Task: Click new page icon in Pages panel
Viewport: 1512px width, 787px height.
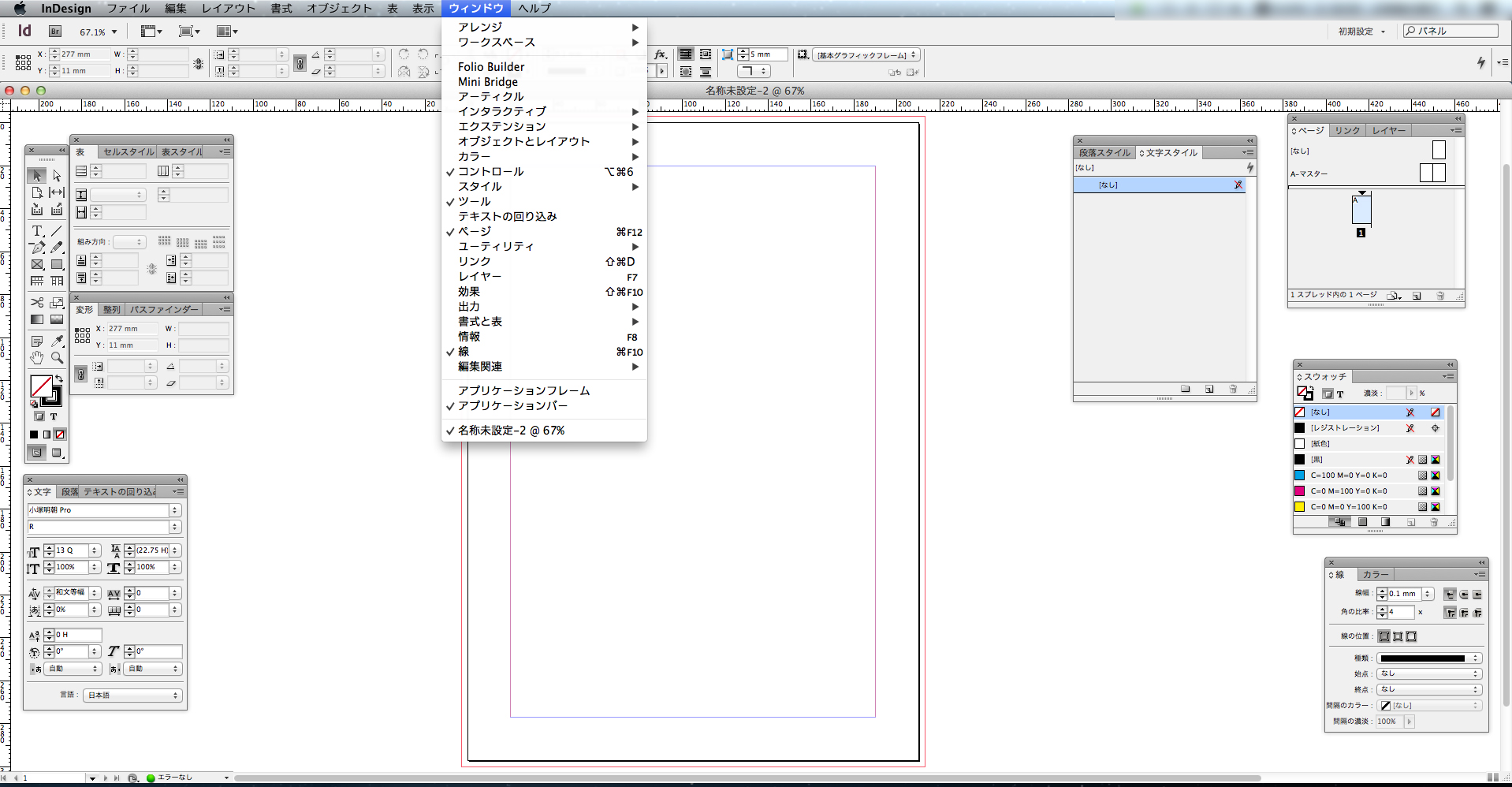Action: [1417, 296]
